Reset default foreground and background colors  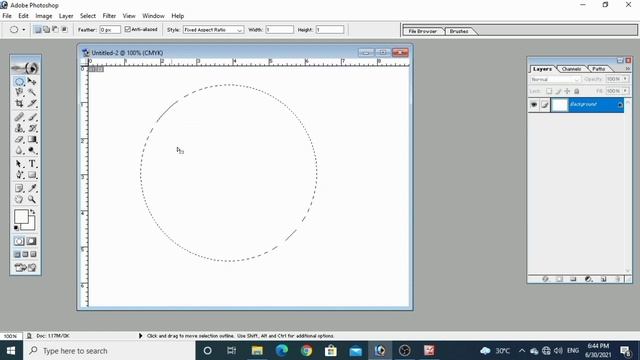tap(16, 228)
